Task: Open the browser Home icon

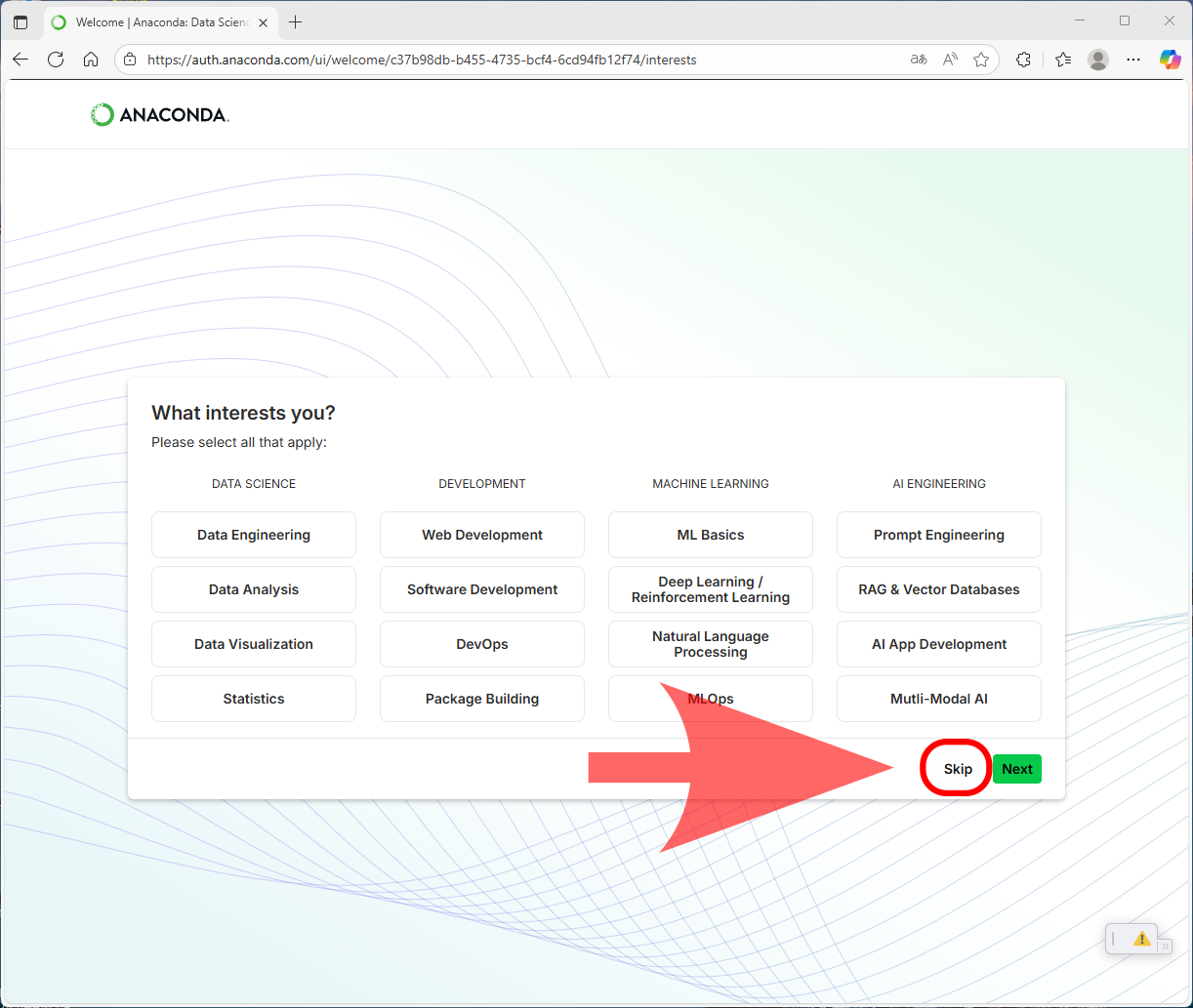Action: (x=91, y=60)
